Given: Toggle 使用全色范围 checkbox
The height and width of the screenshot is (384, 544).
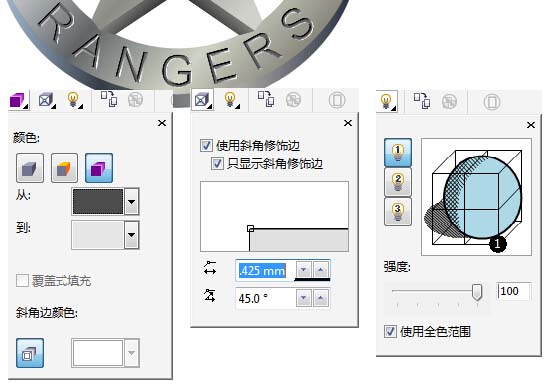Looking at the screenshot, I should [x=390, y=331].
